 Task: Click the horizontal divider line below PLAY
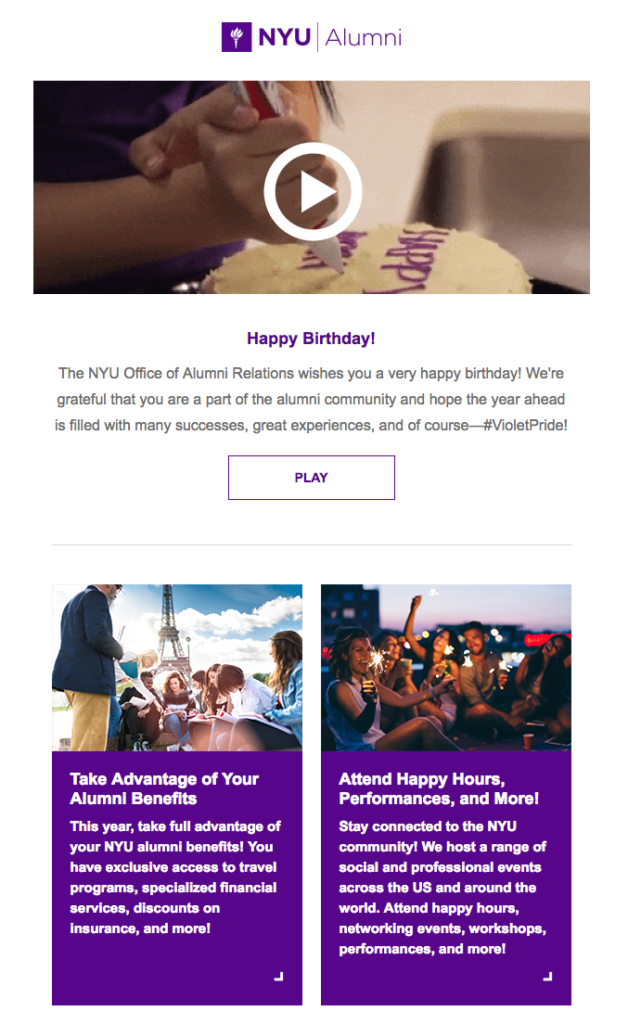(x=311, y=545)
